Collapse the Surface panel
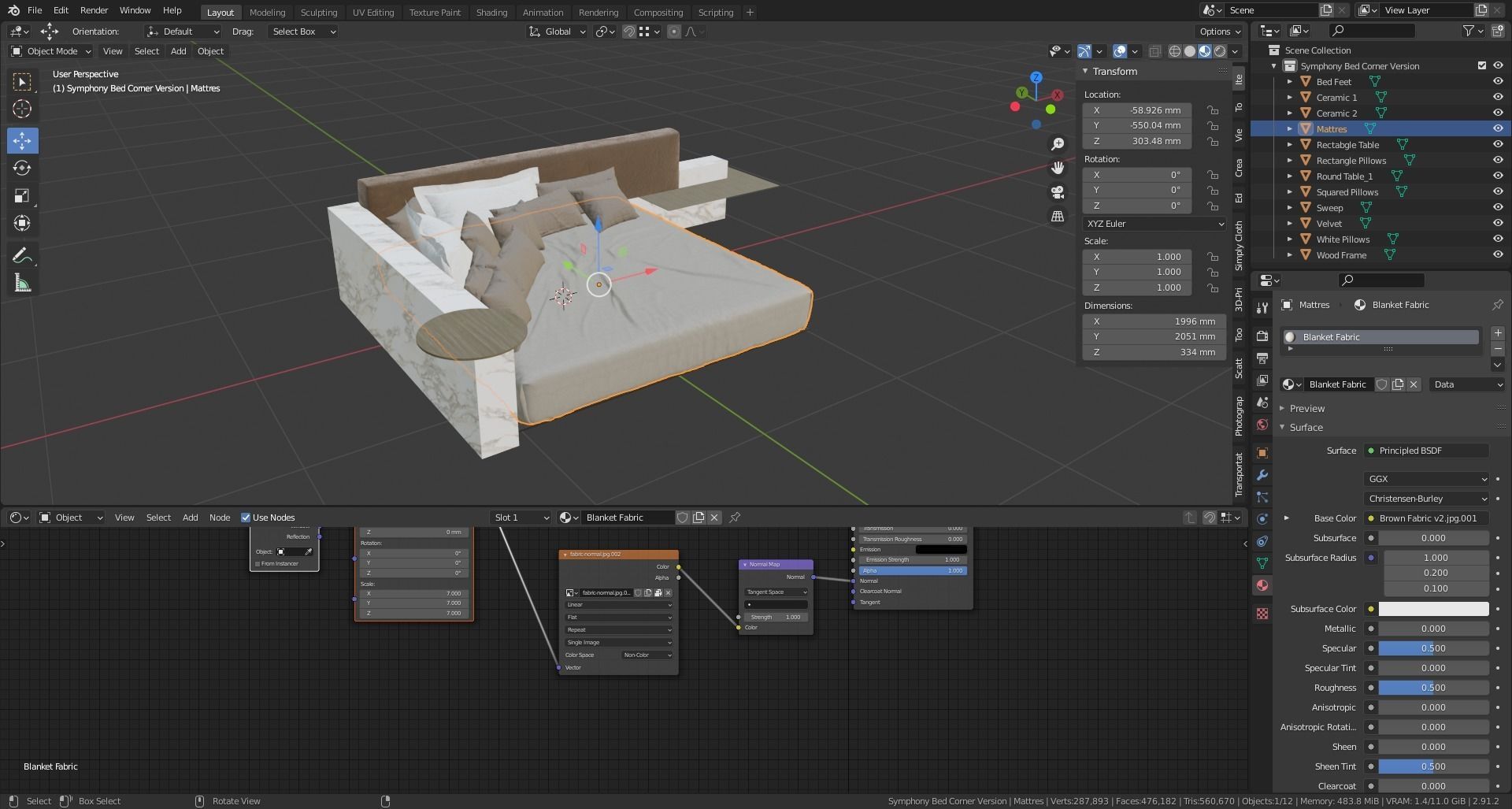This screenshot has height=809, width=1512. [1306, 428]
